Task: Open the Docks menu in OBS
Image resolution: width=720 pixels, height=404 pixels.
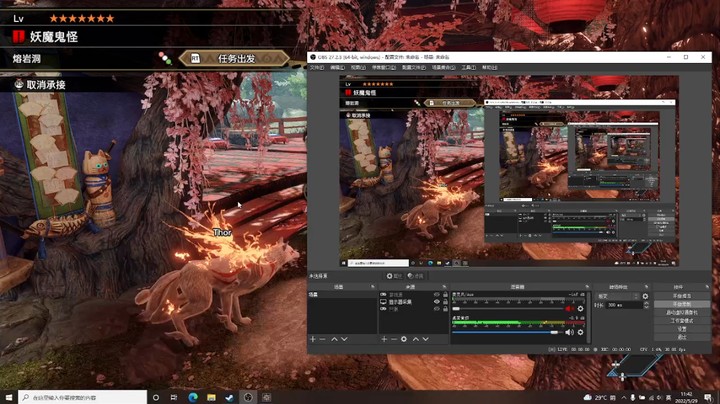Action: (383, 67)
